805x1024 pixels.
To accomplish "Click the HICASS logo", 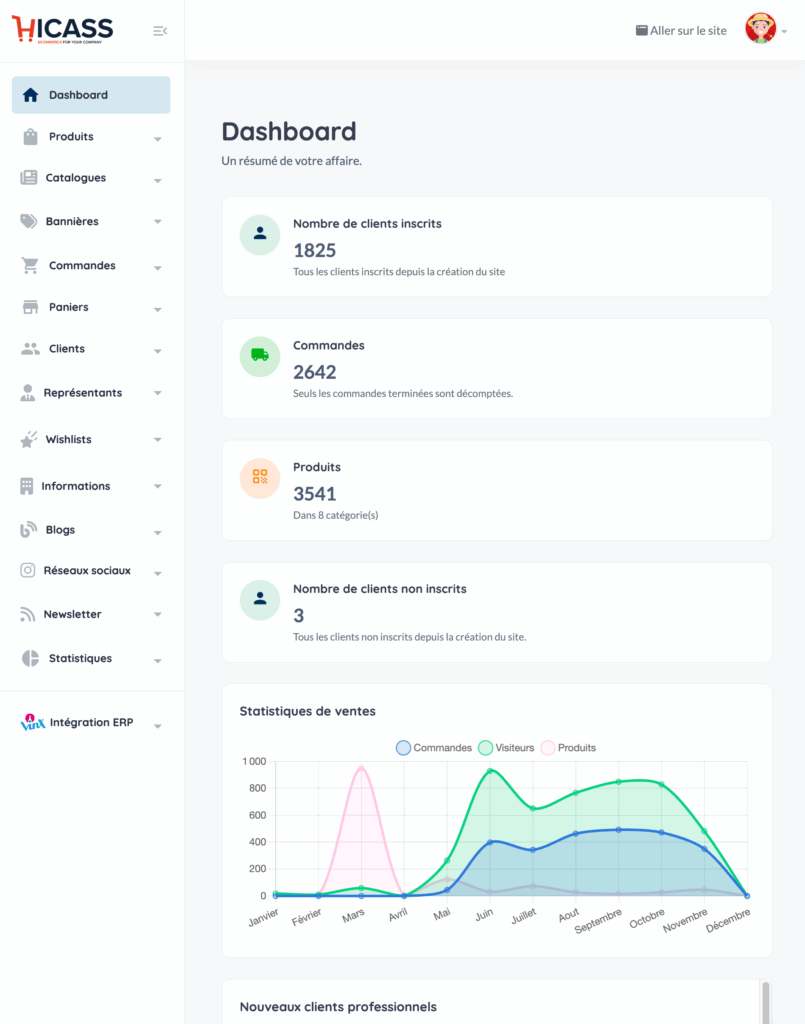I will tap(62, 29).
